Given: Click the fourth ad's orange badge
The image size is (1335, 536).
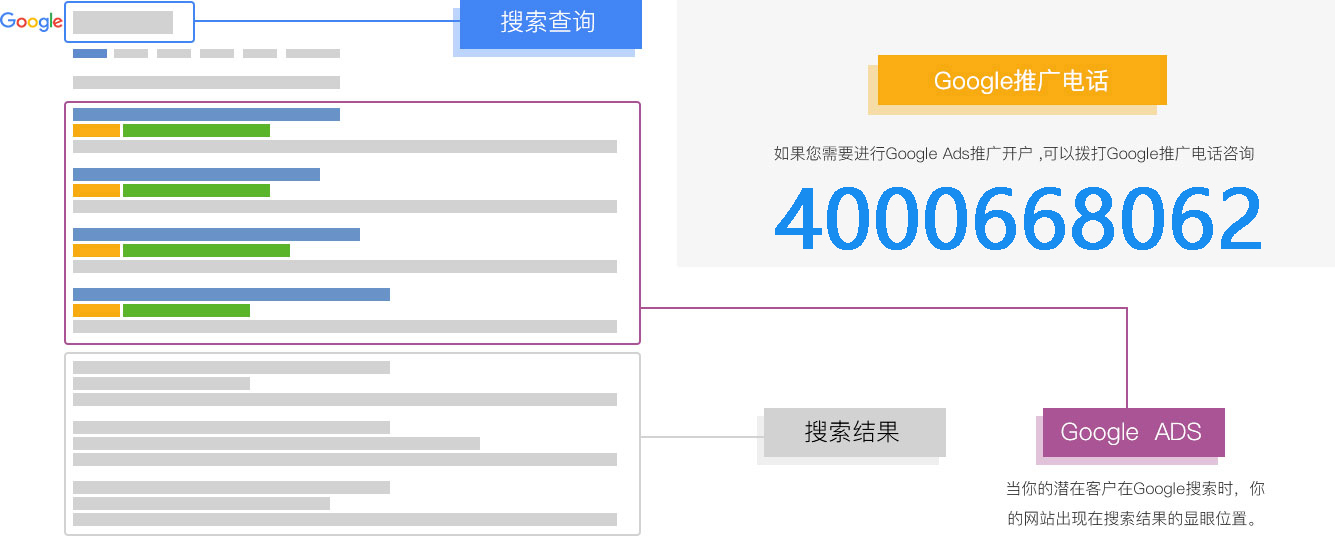Looking at the screenshot, I should point(96,310).
